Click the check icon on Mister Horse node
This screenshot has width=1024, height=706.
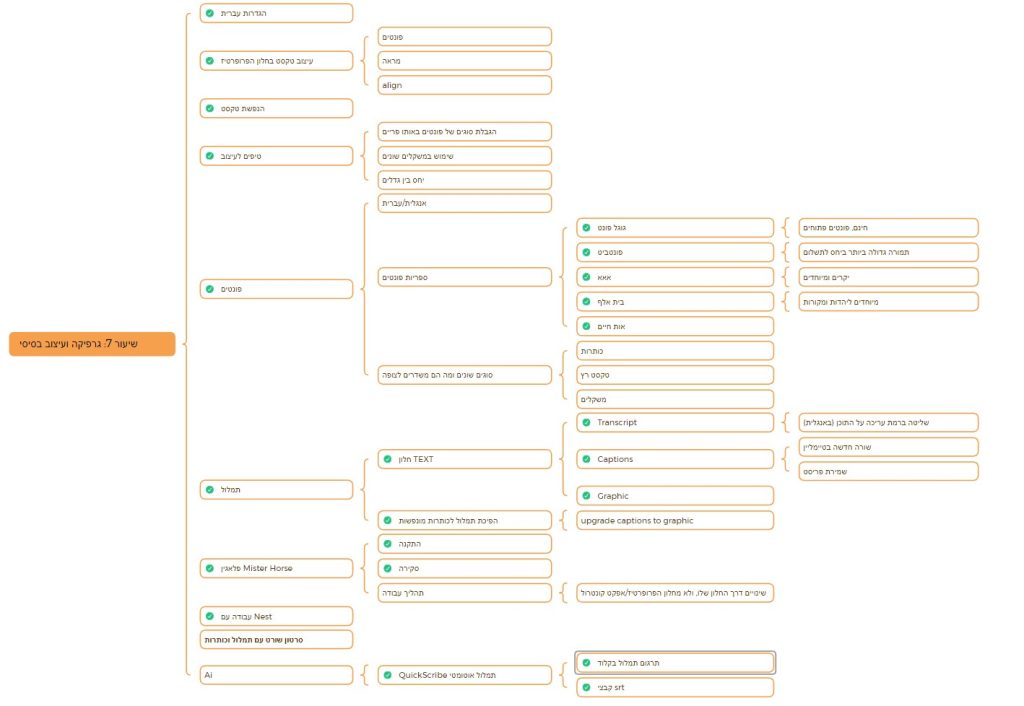(x=209, y=569)
